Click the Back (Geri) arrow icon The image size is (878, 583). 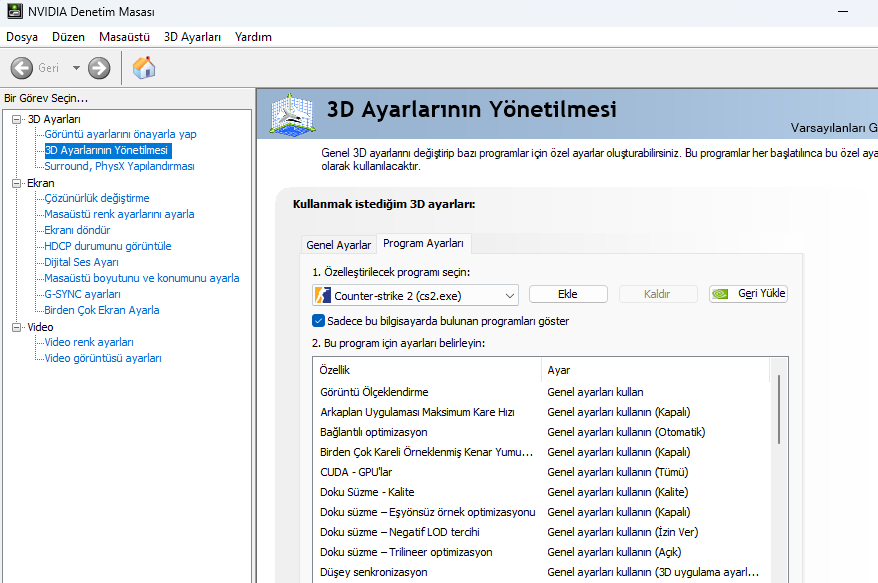(22, 68)
